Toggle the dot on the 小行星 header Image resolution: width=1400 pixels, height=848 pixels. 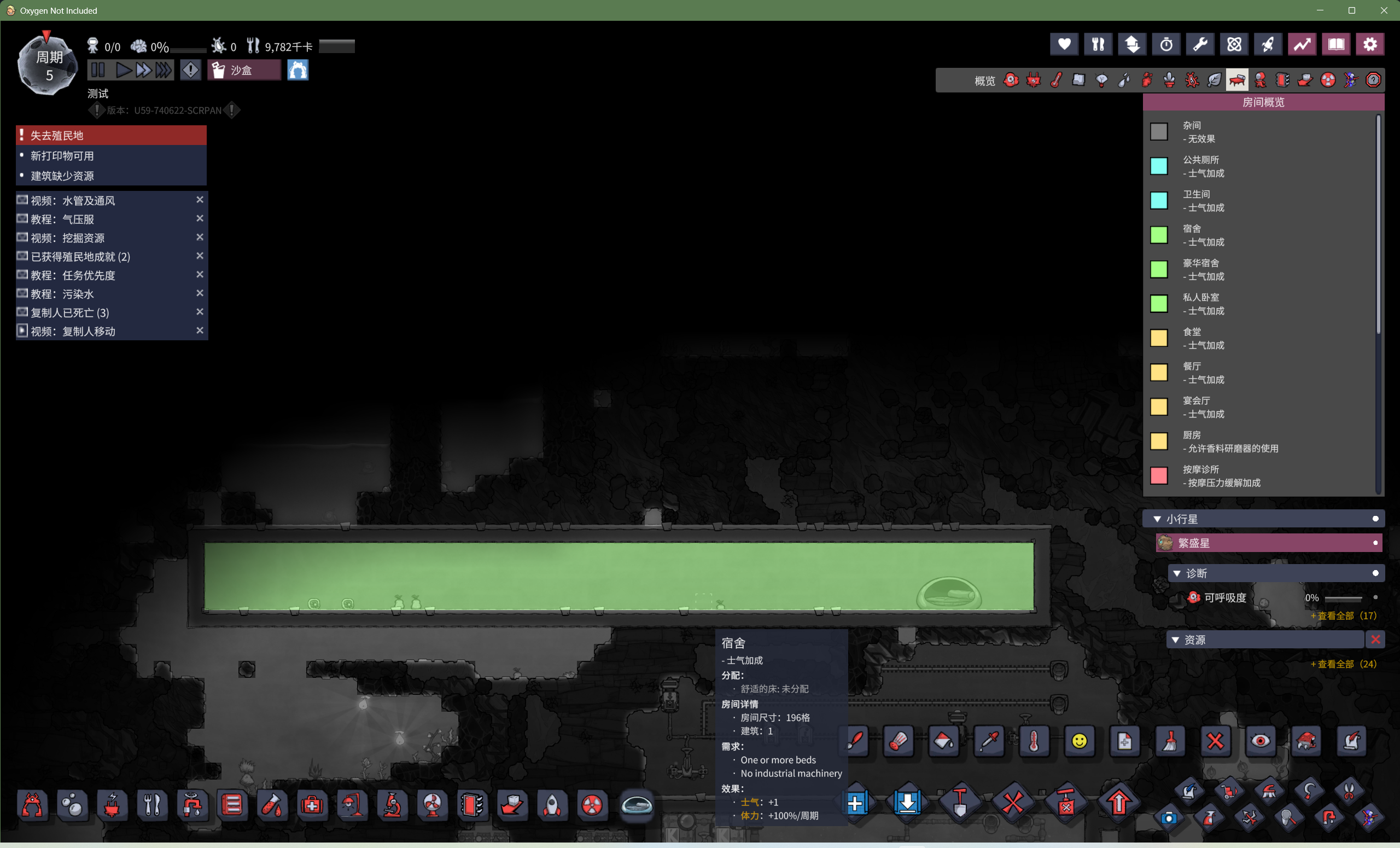1375,518
